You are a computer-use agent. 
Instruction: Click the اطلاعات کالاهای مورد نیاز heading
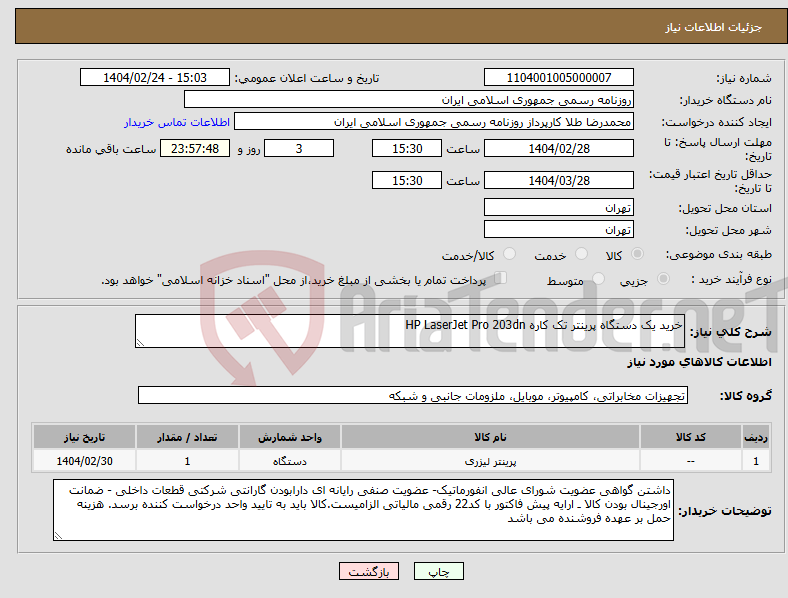tap(699, 362)
